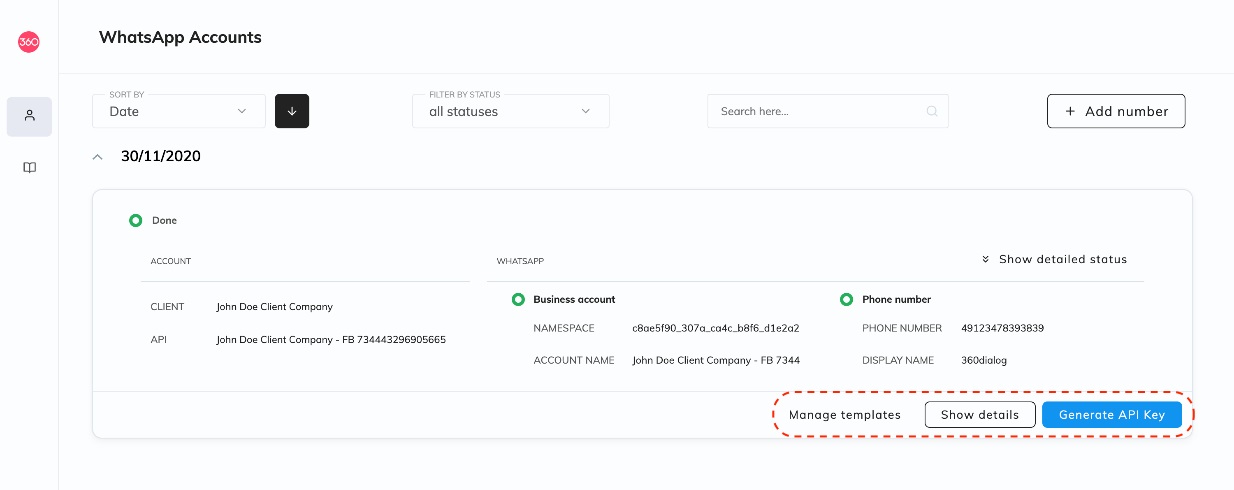Click namespace value c8ae5f90_307a_ca4c_b8f6_d1e2a2
Image resolution: width=1234 pixels, height=490 pixels.
coord(716,328)
